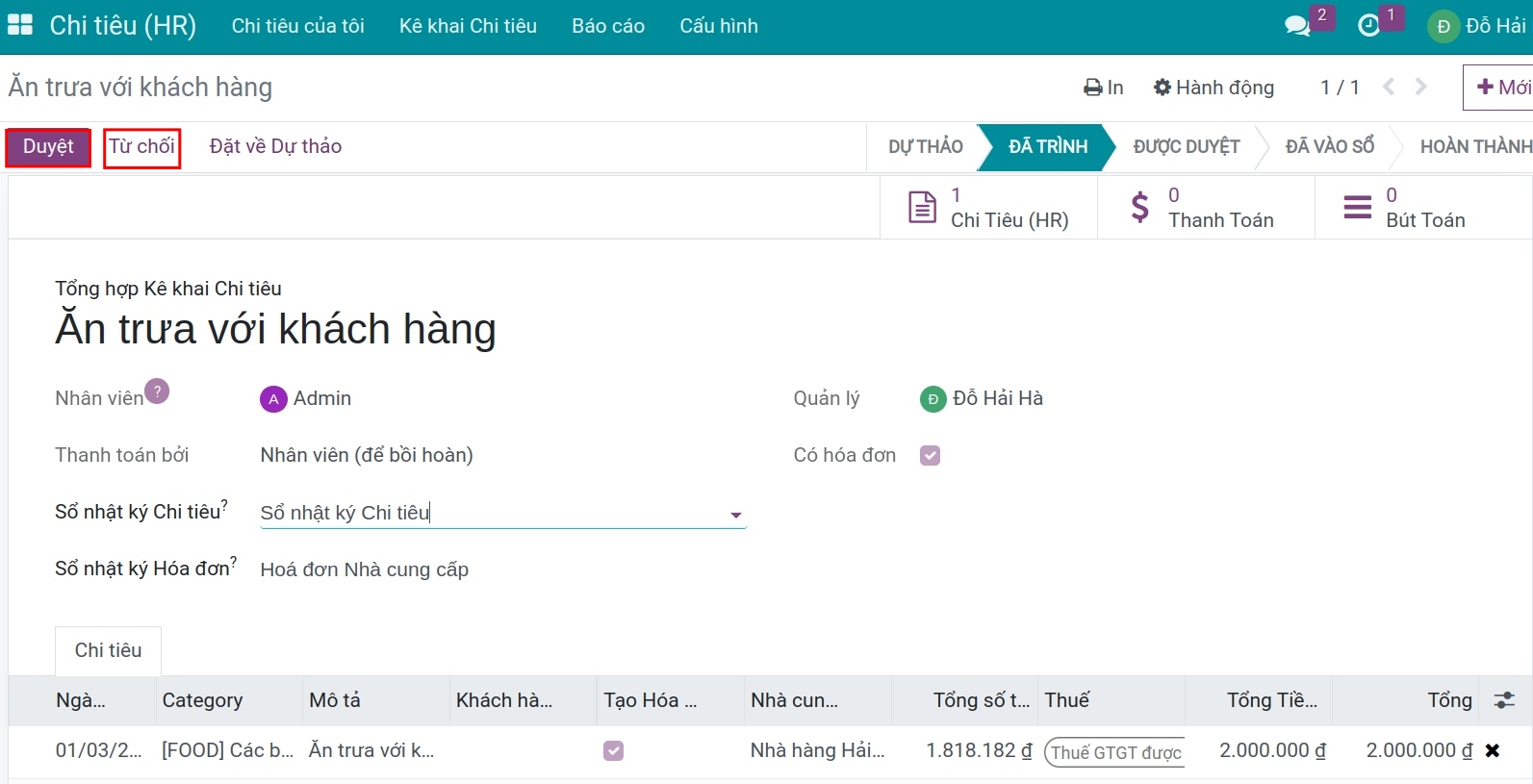Open the apps grid home menu icon
Screen dimensions: 1533x784
coord(19,25)
